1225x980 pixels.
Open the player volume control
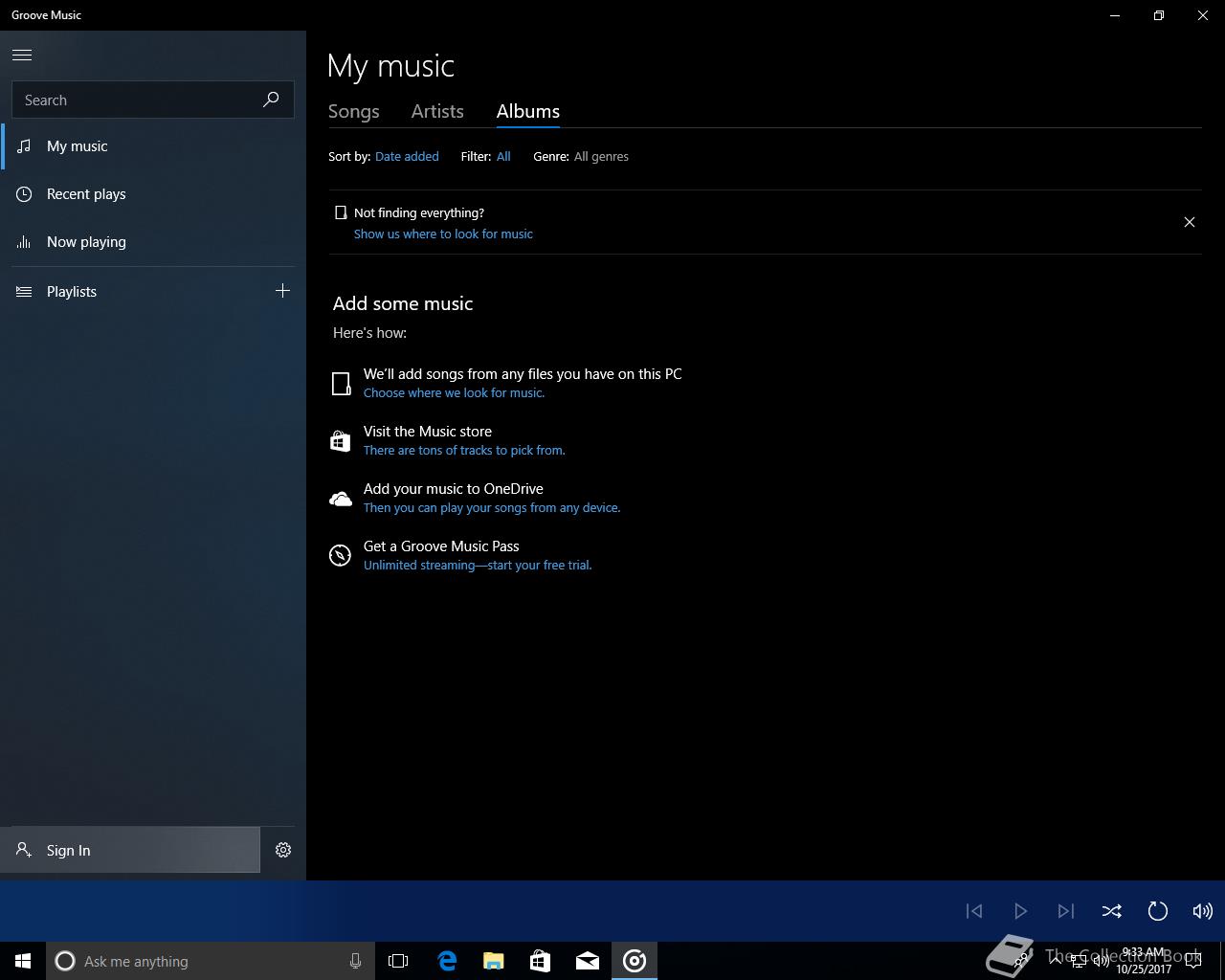point(1203,911)
